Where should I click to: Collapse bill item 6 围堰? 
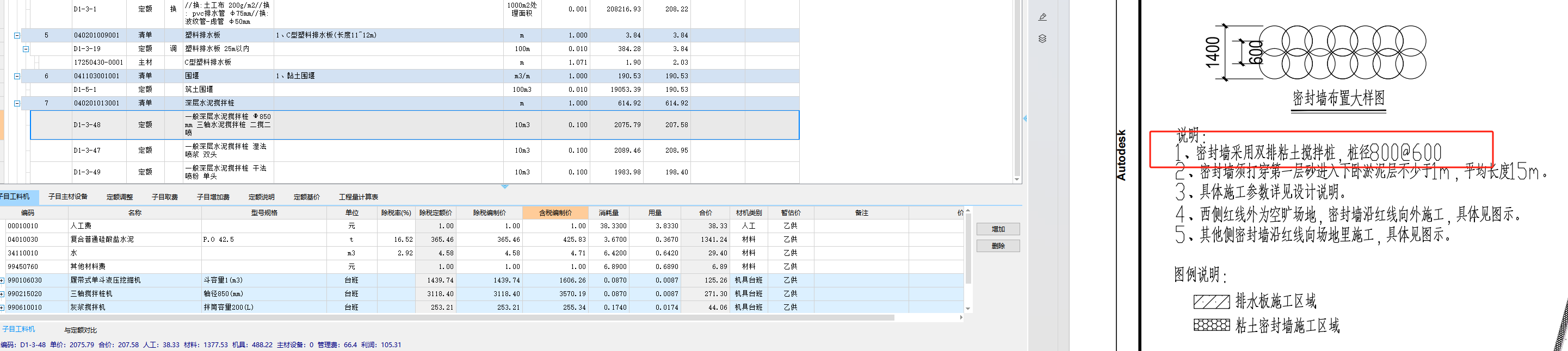point(17,76)
